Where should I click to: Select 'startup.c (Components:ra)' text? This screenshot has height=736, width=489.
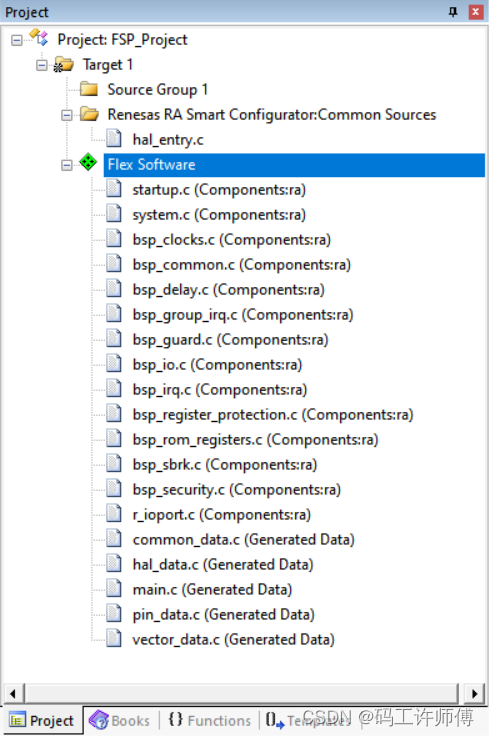coord(219,190)
